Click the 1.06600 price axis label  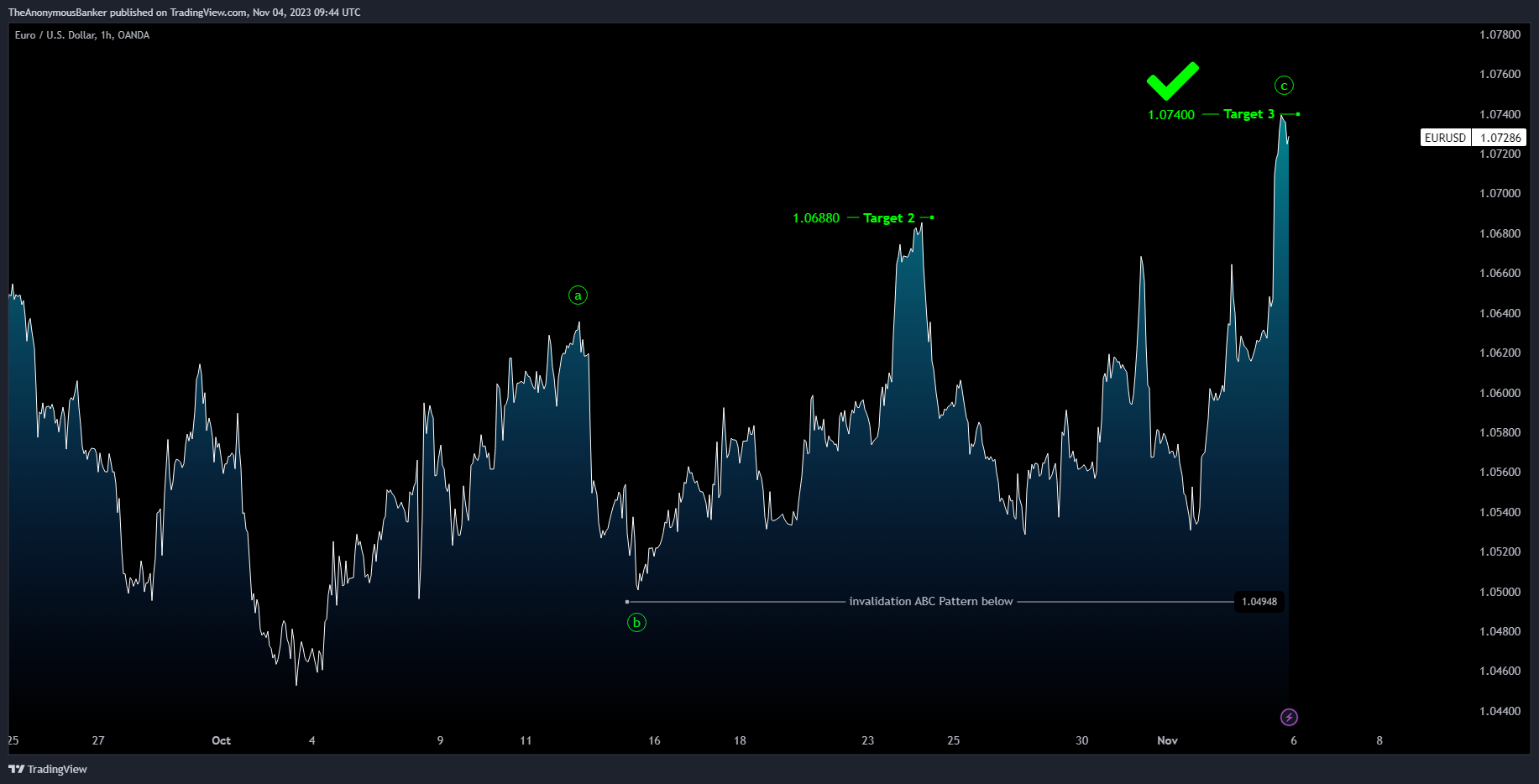point(1500,273)
